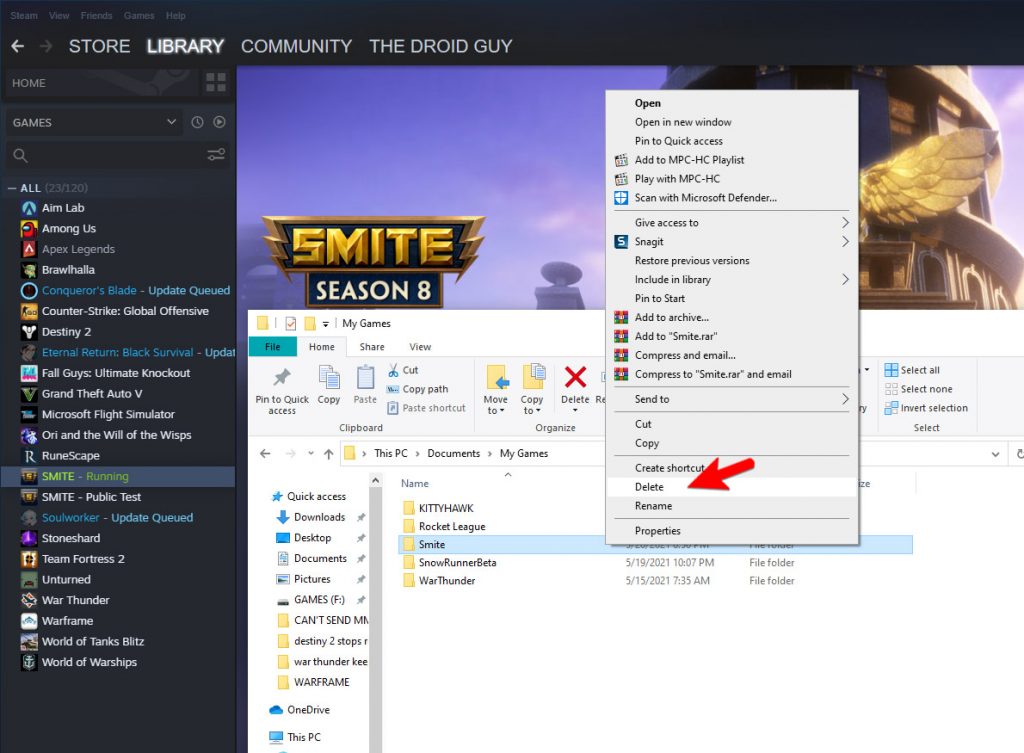Click Documents in the address breadcrumb

tap(453, 454)
